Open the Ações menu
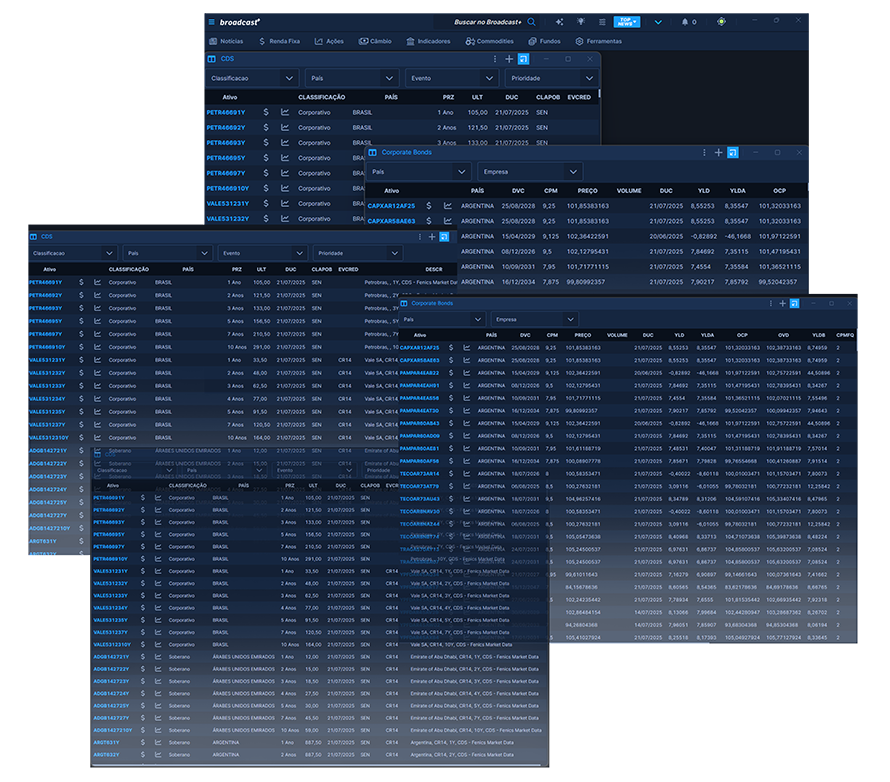This screenshot has width=890, height=782. (329, 41)
